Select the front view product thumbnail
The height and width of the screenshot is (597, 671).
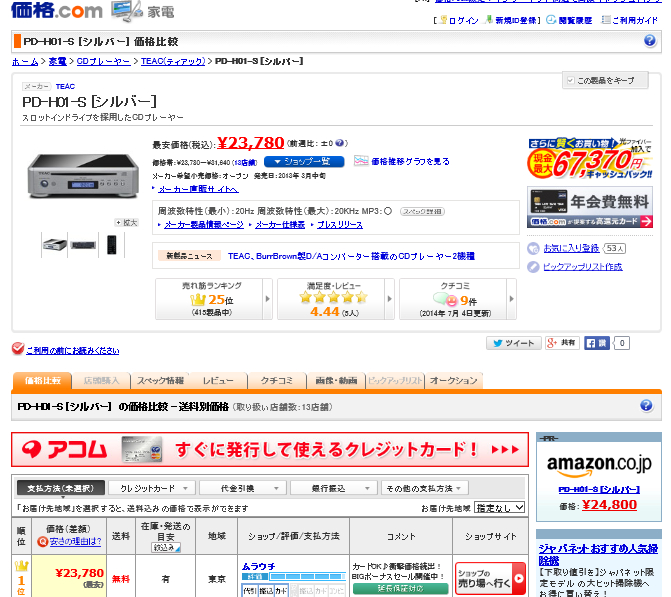pyautogui.click(x=83, y=245)
